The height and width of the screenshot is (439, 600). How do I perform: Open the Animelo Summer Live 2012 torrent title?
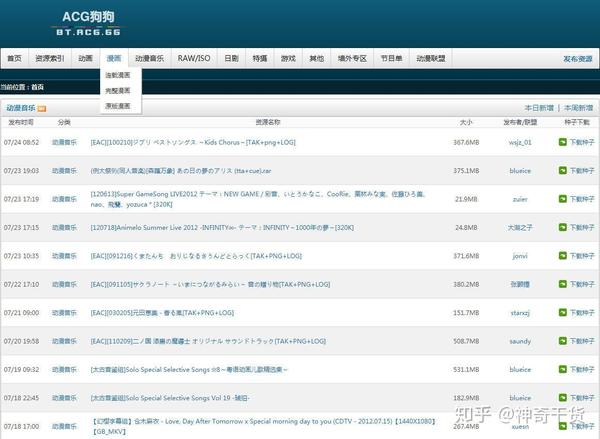[222, 227]
